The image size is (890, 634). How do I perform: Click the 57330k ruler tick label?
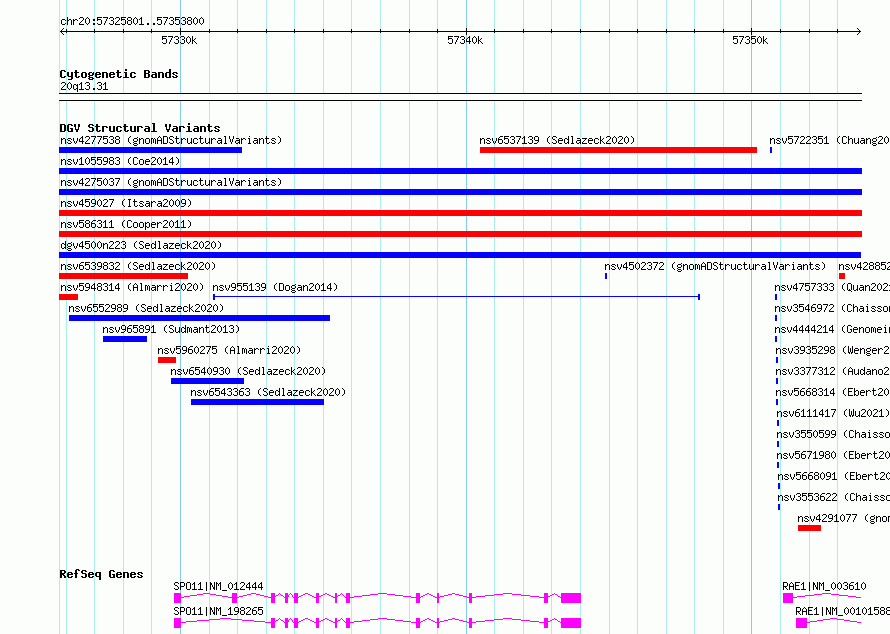(179, 40)
